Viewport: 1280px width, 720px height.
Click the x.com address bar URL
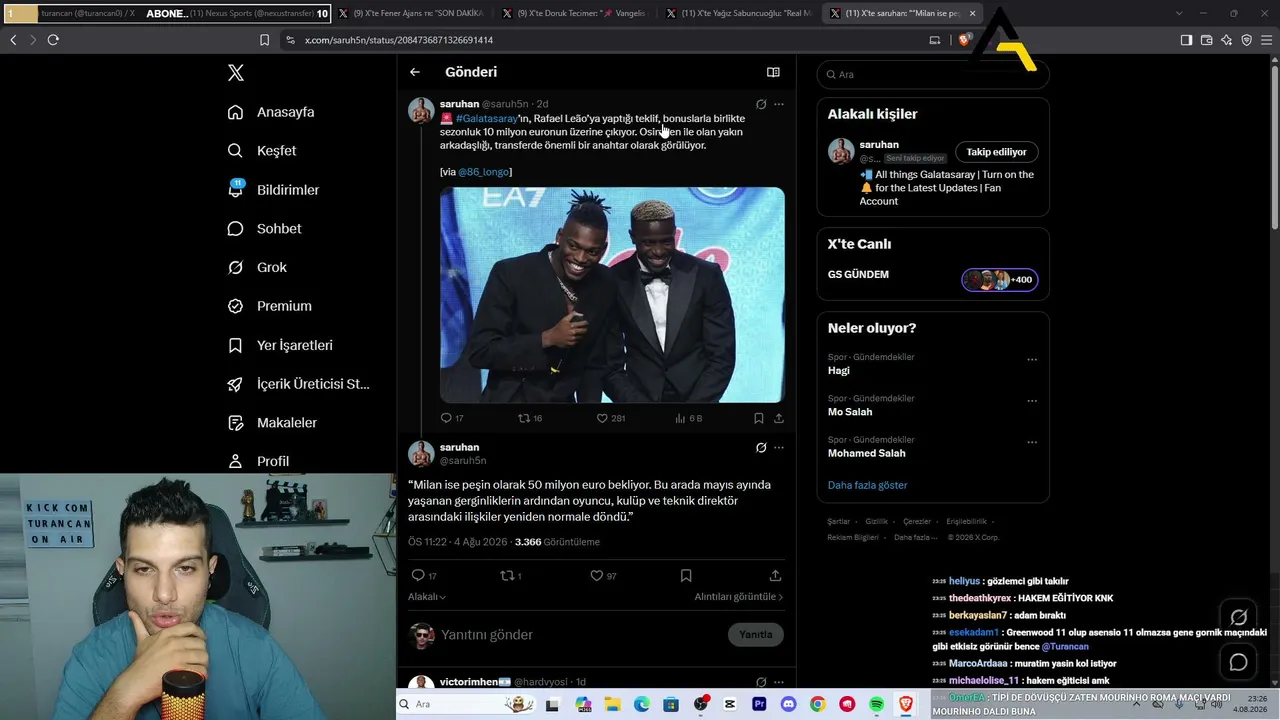pyautogui.click(x=399, y=40)
